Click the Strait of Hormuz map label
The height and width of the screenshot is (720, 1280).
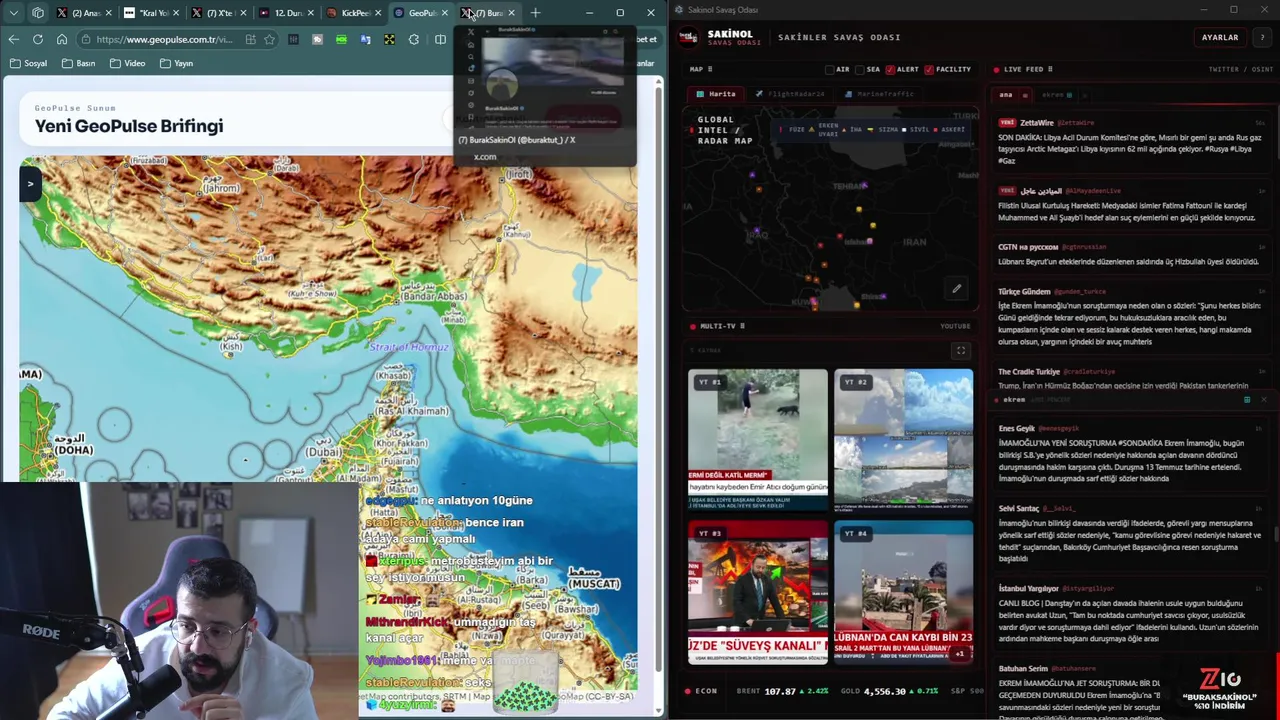(x=410, y=347)
